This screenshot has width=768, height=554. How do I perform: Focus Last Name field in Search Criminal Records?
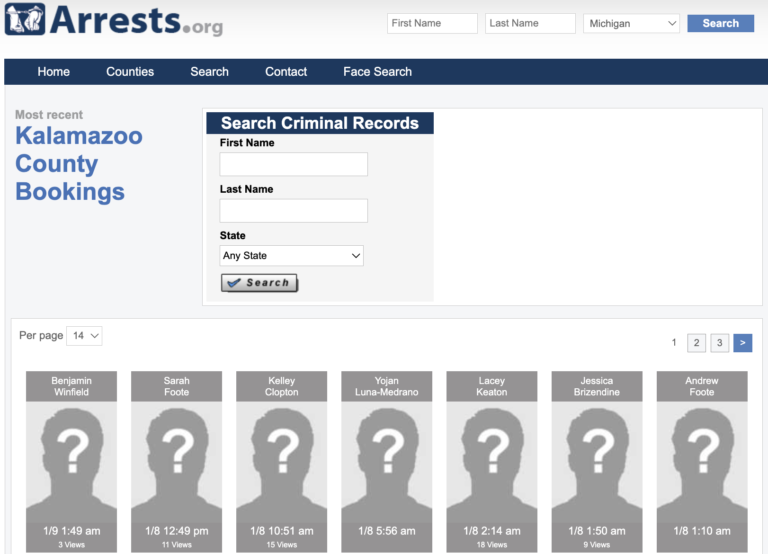click(x=293, y=211)
